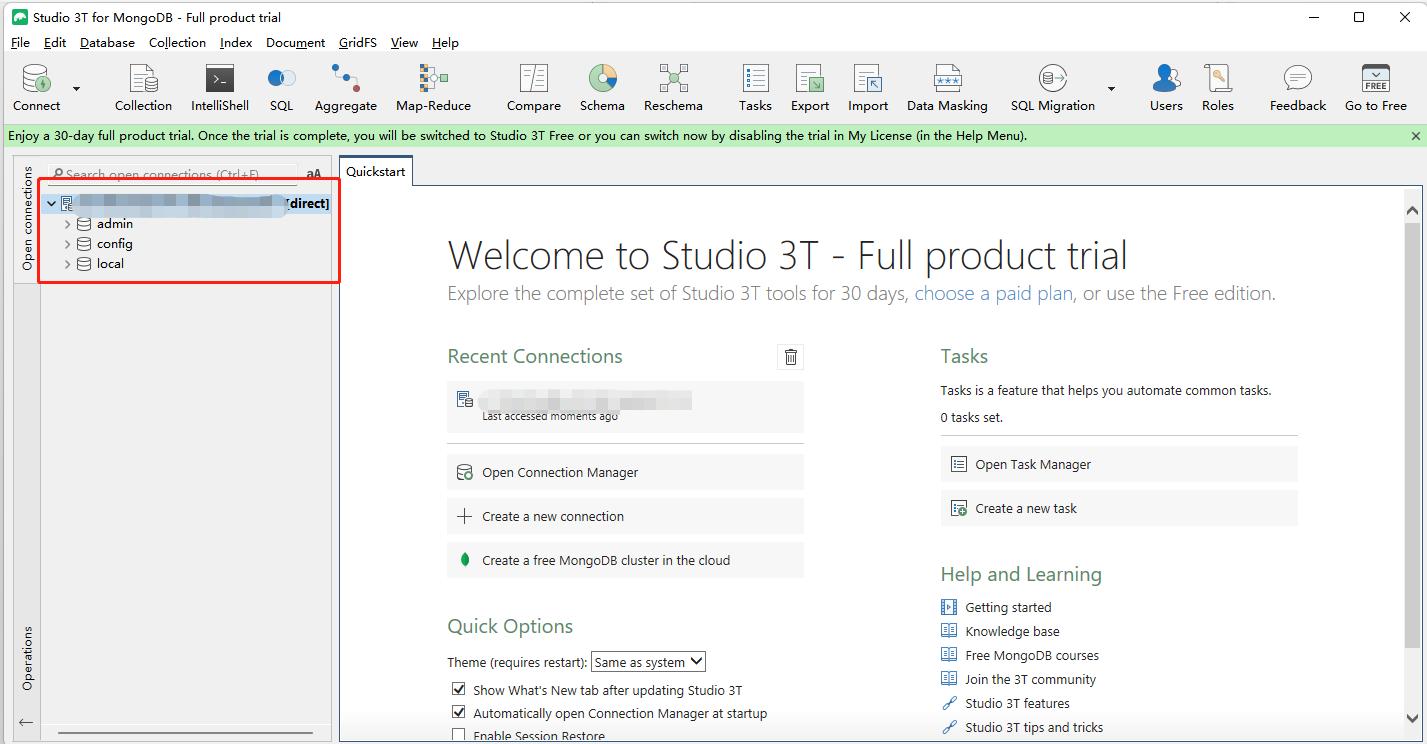The height and width of the screenshot is (744, 1427).
Task: Open the recent connection last accessed entry
Action: [x=625, y=406]
